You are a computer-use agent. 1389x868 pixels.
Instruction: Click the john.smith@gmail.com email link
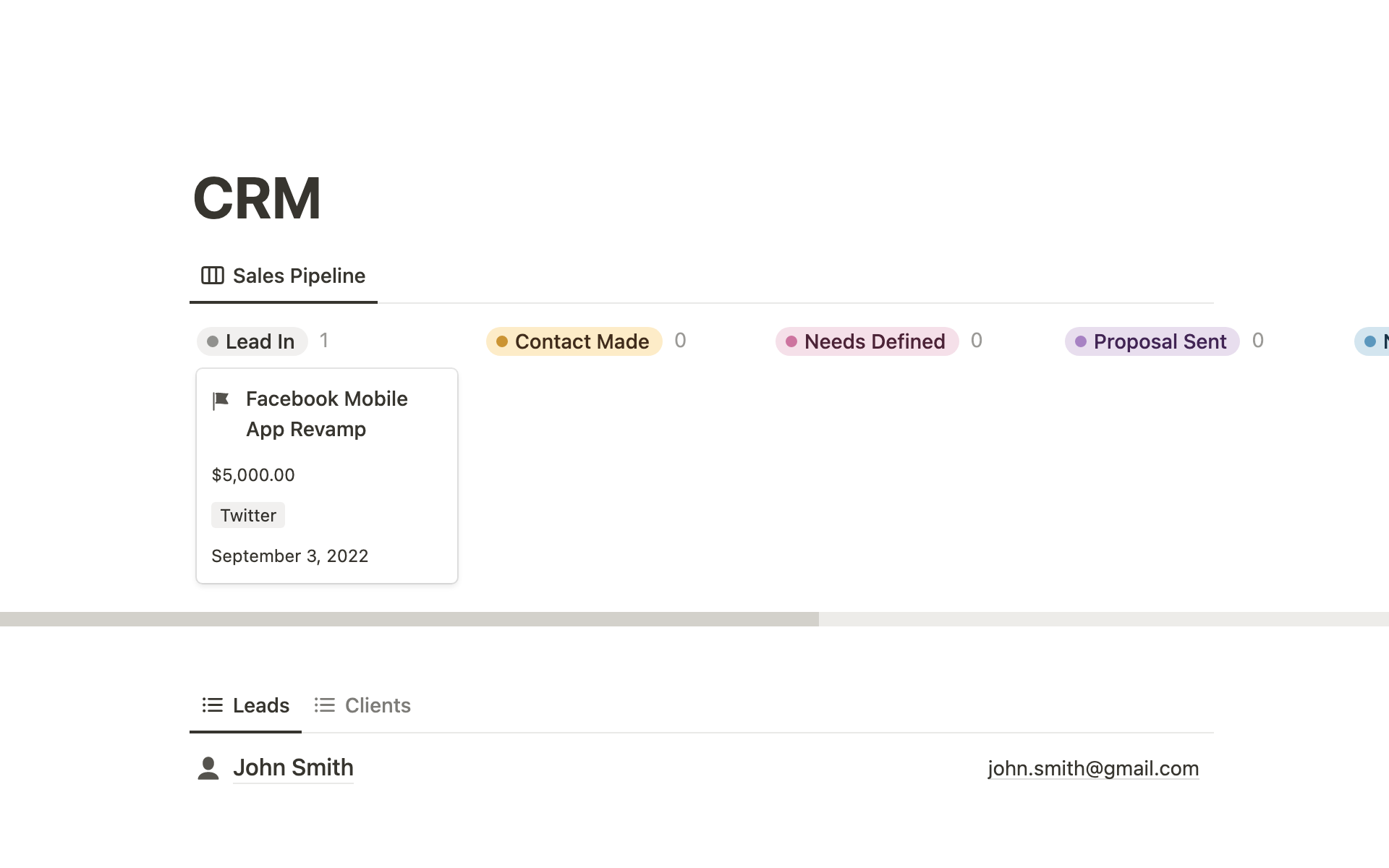(1092, 768)
